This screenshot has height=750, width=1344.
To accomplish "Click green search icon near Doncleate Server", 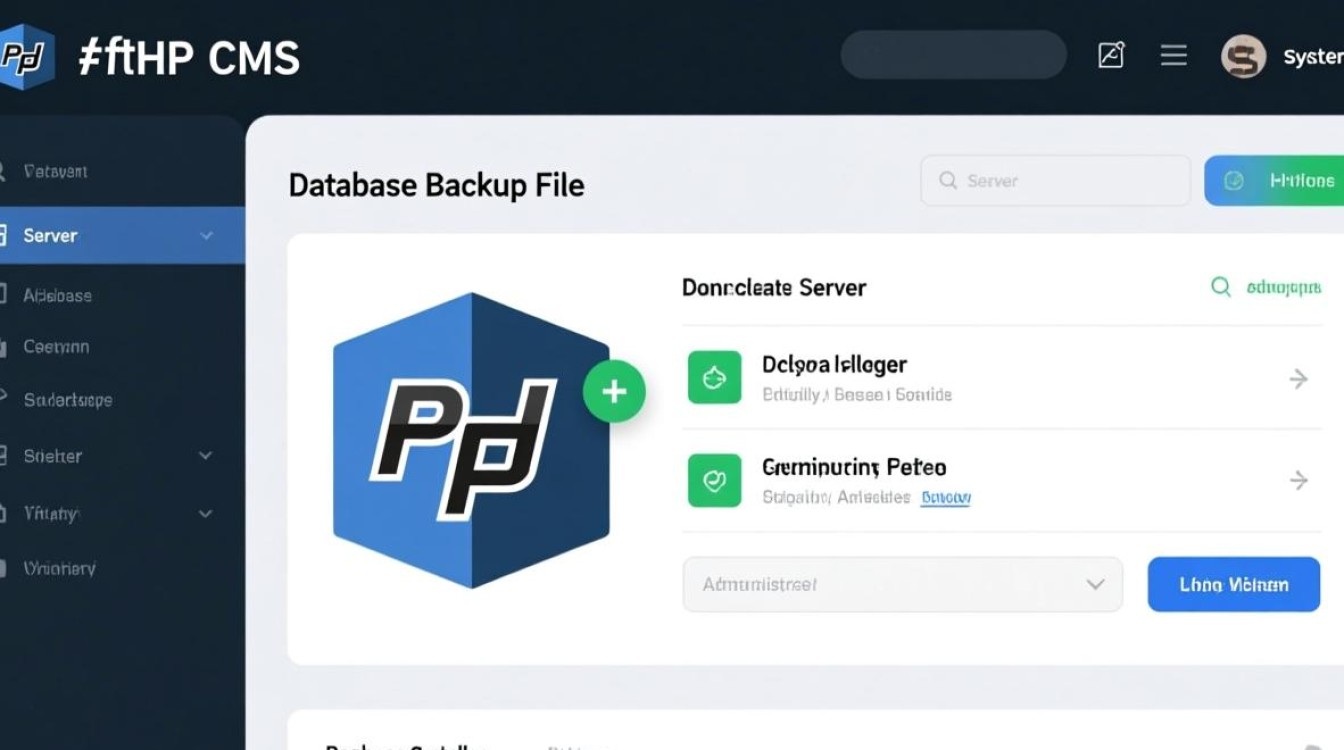I will pyautogui.click(x=1221, y=287).
